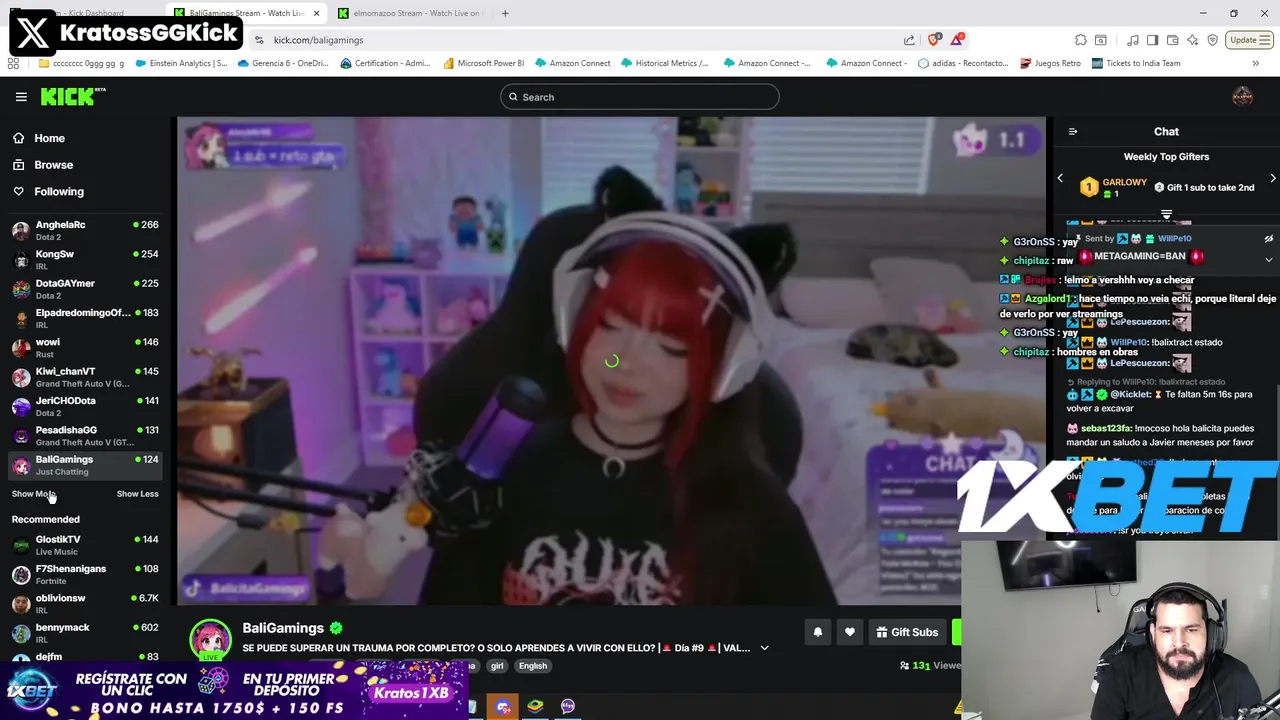The height and width of the screenshot is (720, 1280).
Task: Show more bookmarks chevron
Action: click(x=1255, y=63)
